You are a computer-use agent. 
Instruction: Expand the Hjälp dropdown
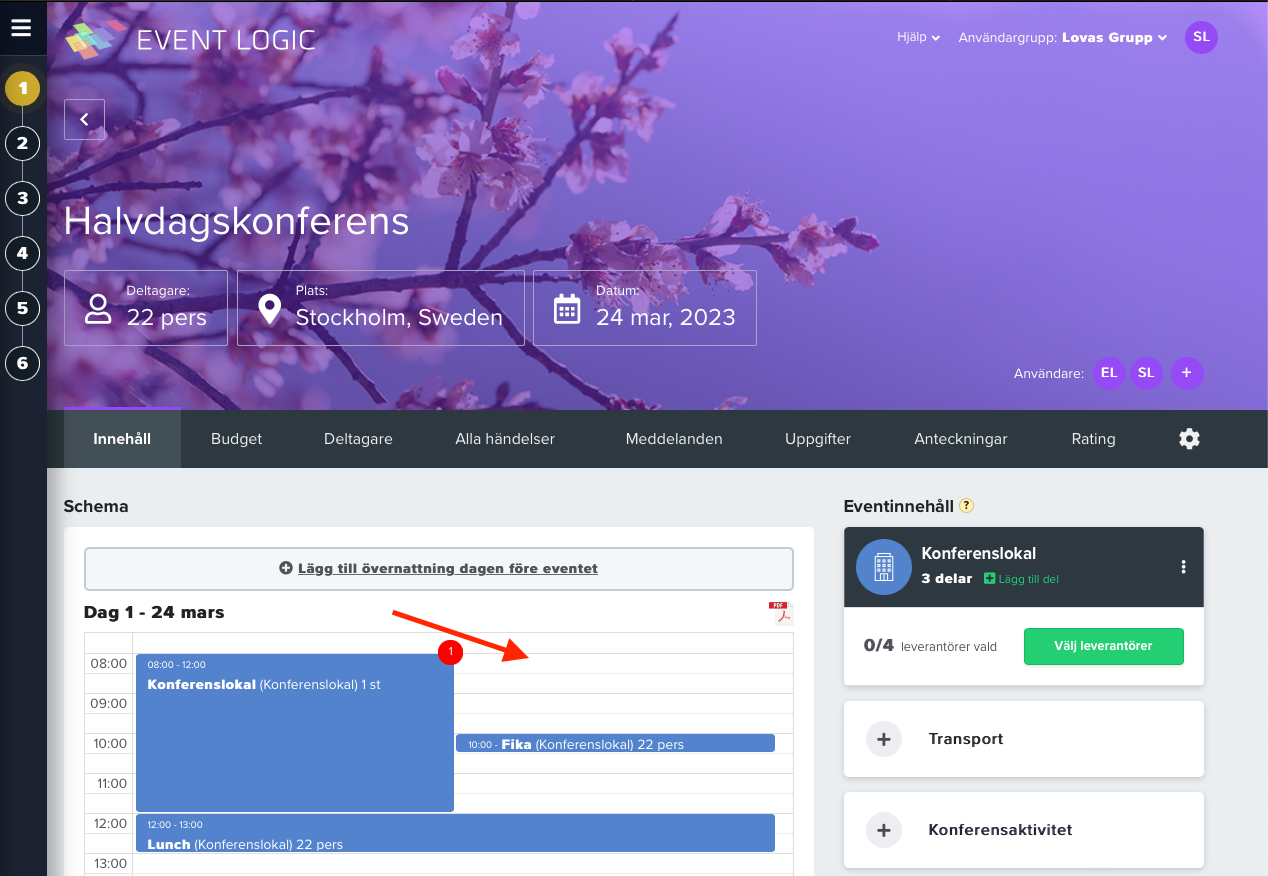(x=918, y=38)
